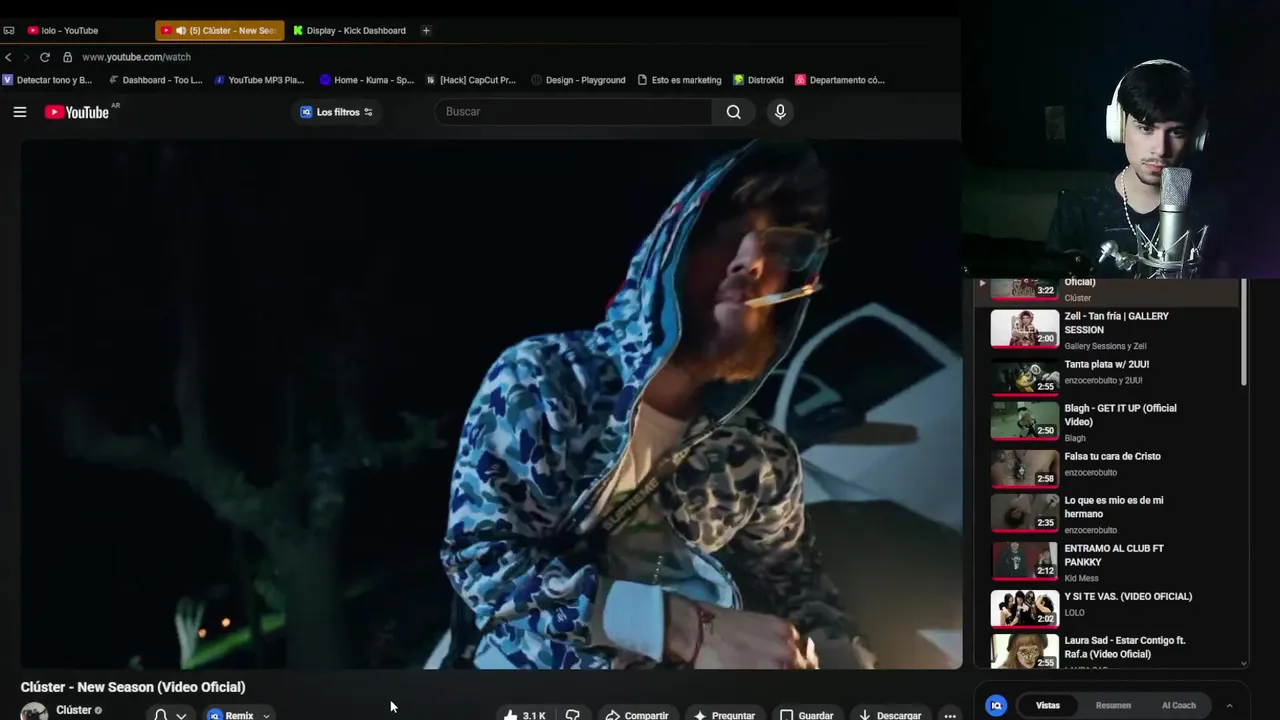The width and height of the screenshot is (1280, 720).
Task: Search with the magnifier button
Action: point(734,112)
